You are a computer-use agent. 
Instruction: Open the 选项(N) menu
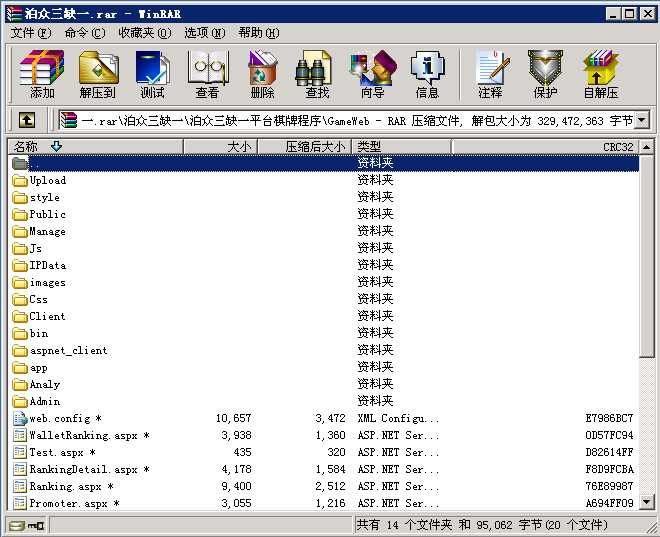(205, 32)
